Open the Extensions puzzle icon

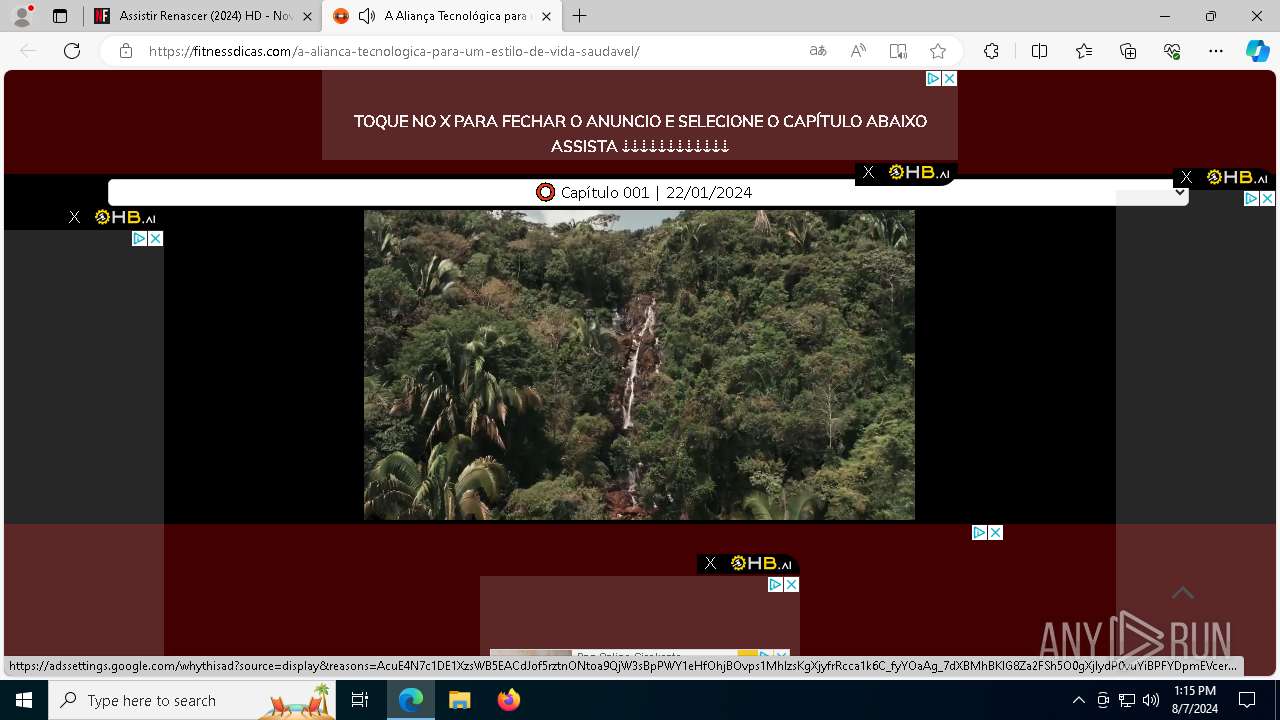coord(991,51)
